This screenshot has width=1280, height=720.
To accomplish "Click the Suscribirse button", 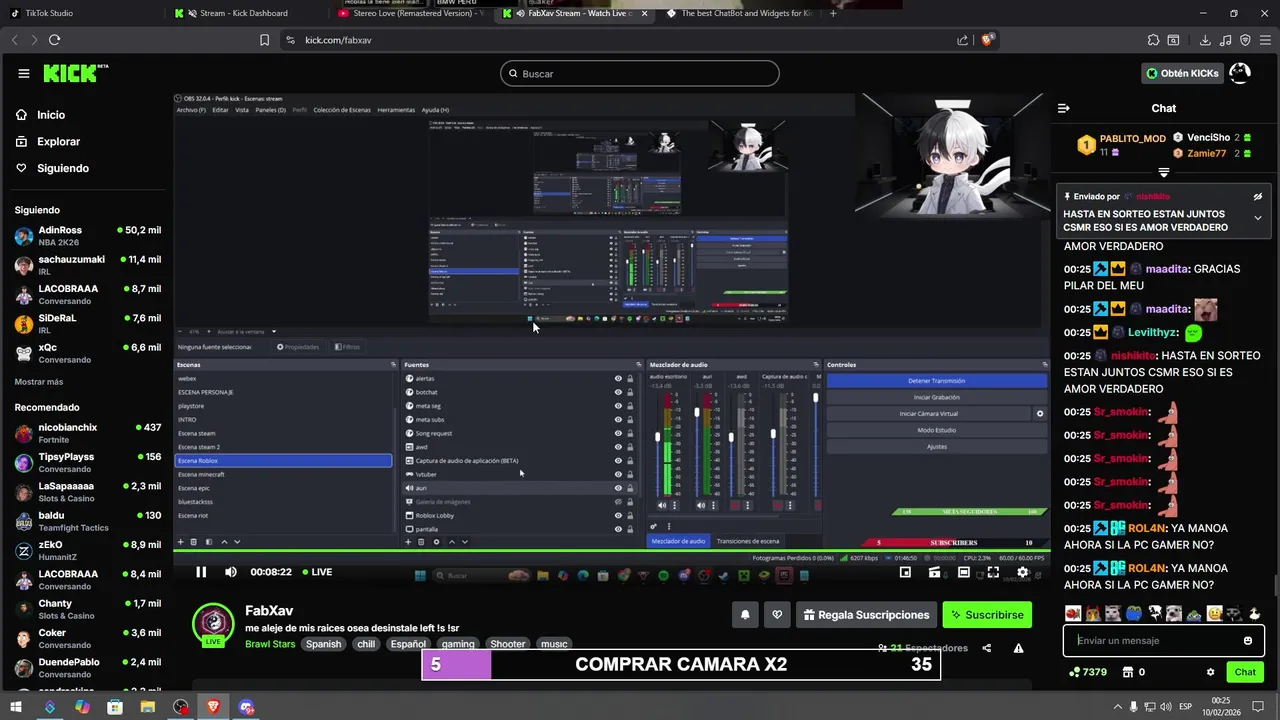I will 987,615.
